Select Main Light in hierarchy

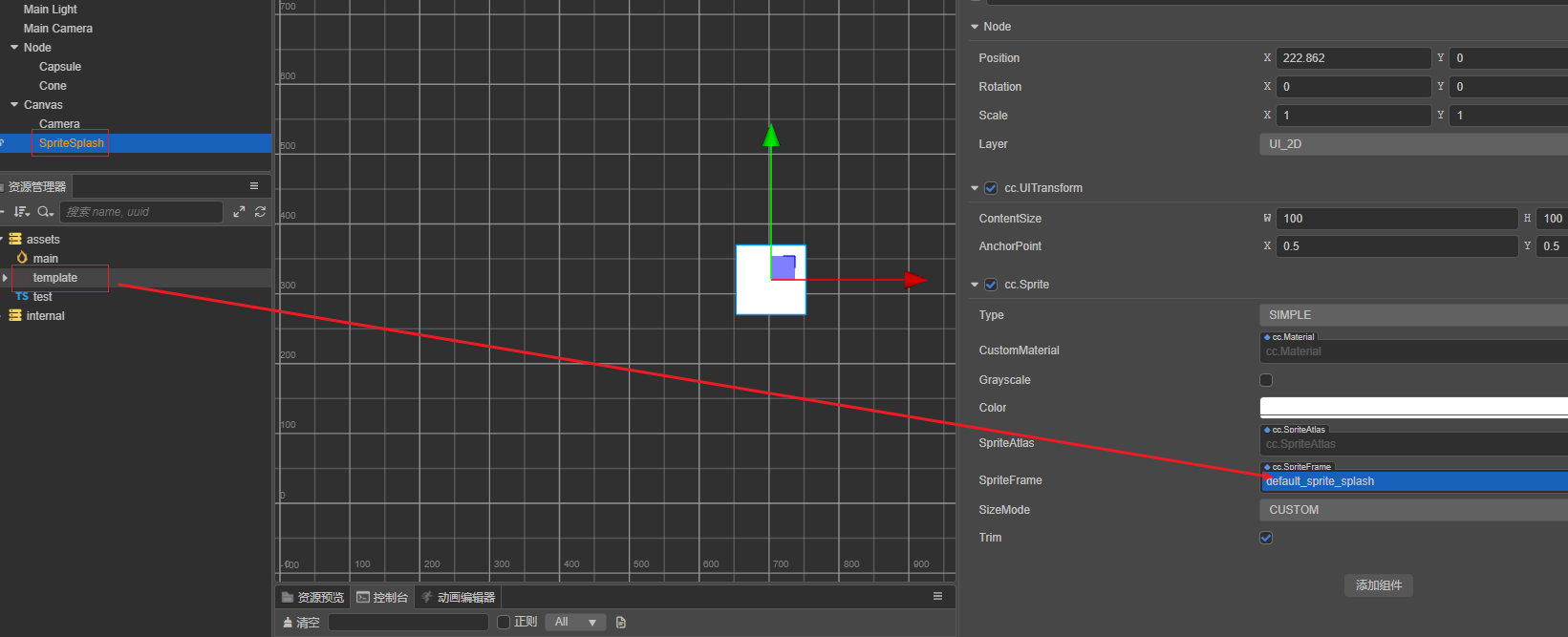pyautogui.click(x=50, y=10)
